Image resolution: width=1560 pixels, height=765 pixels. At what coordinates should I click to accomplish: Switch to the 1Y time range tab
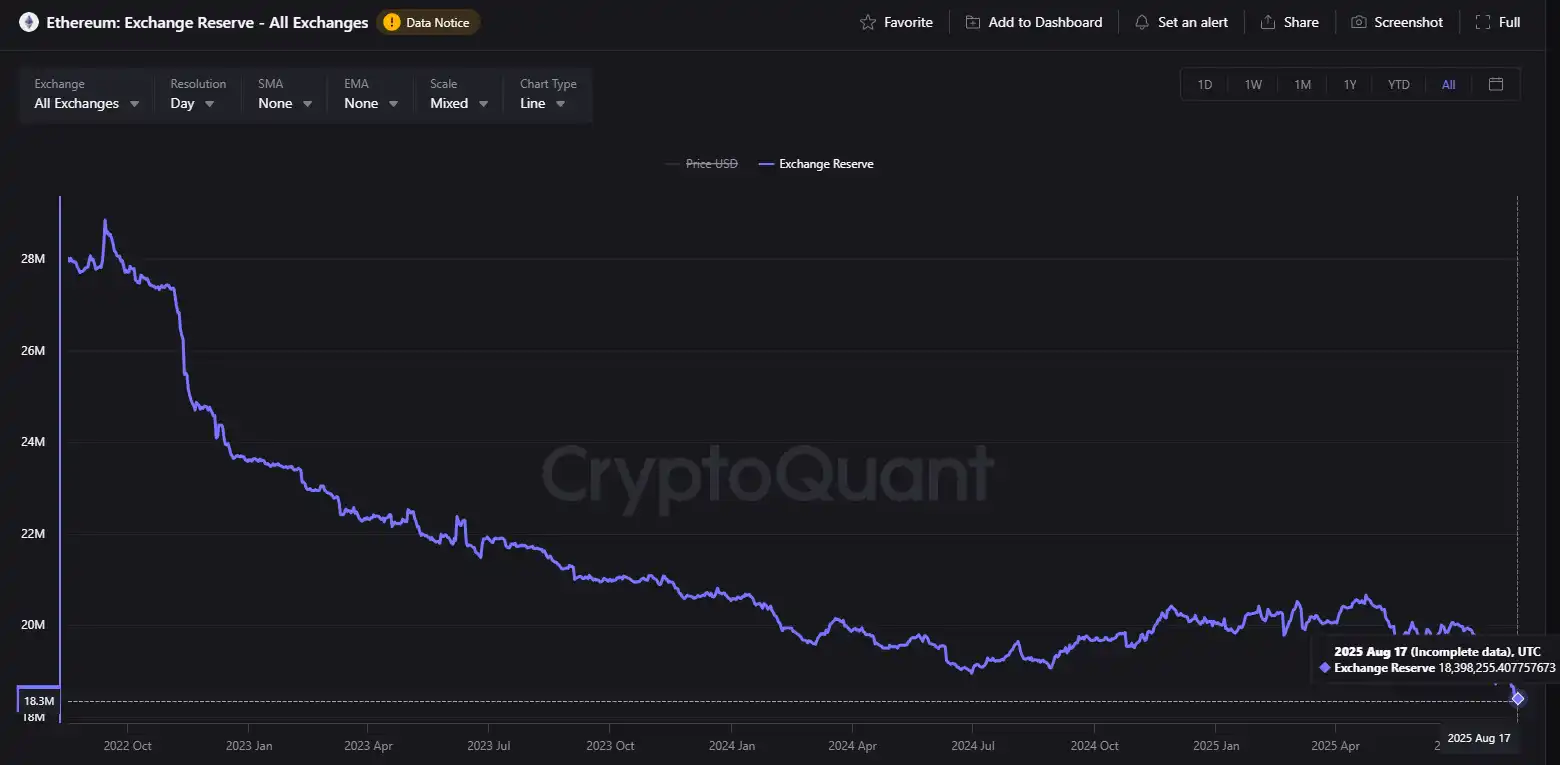1350,84
